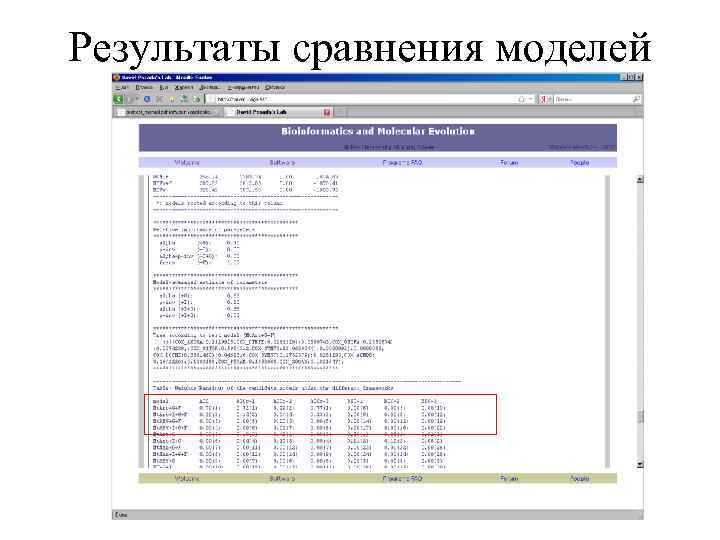
Task: Open Software link in olive footer bar
Action: pos(282,478)
